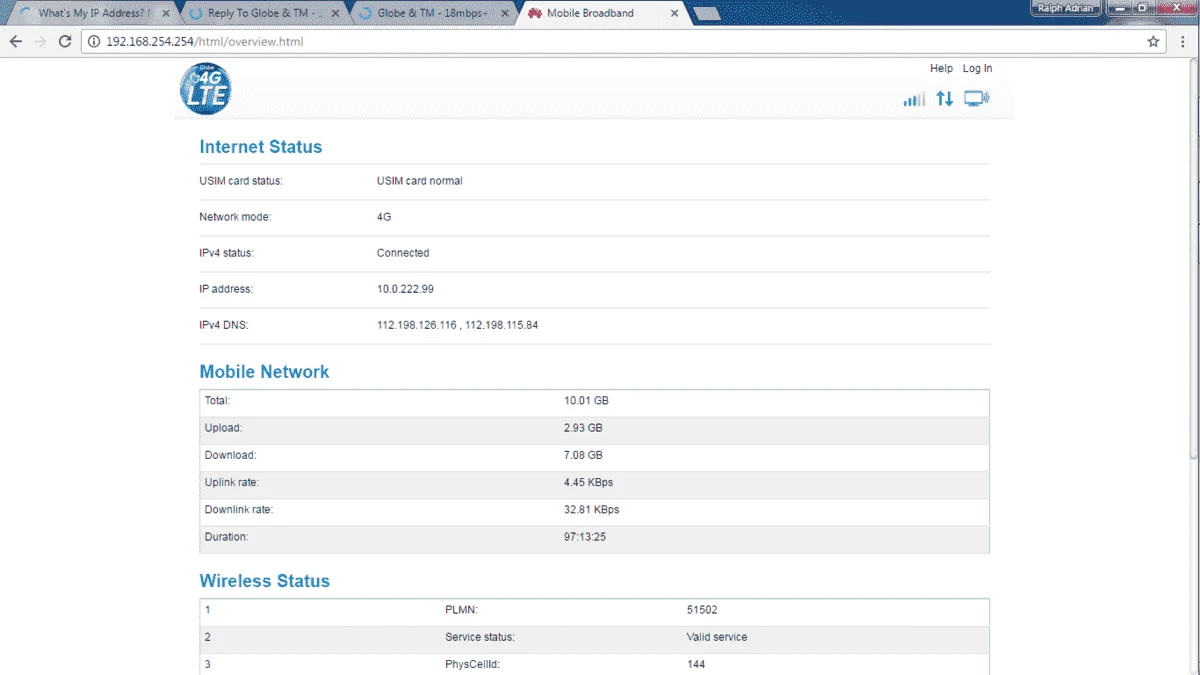The width and height of the screenshot is (1200, 675).
Task: Select the Network mode value 4G
Action: (384, 217)
